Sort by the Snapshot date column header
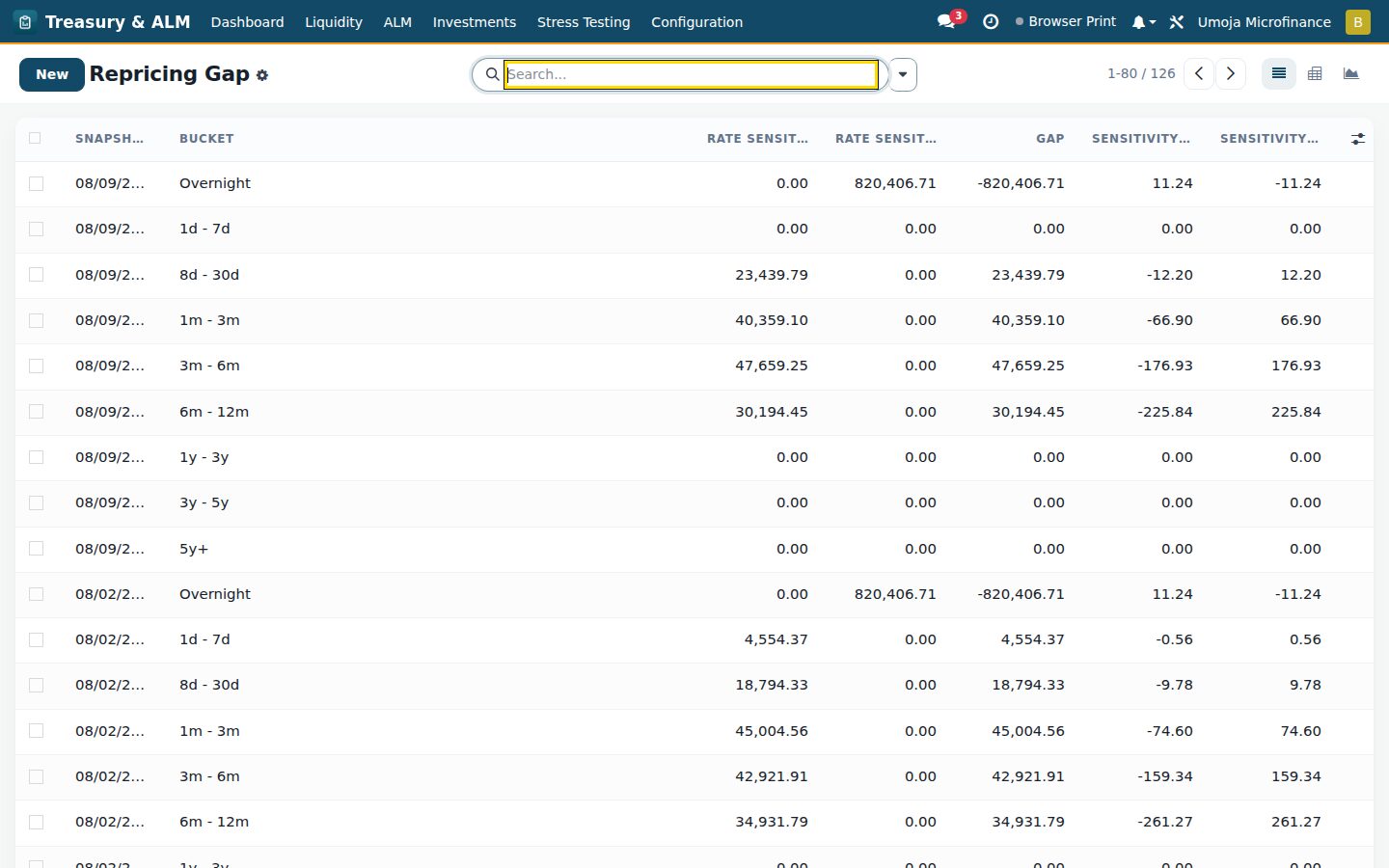1389x868 pixels. (x=109, y=139)
